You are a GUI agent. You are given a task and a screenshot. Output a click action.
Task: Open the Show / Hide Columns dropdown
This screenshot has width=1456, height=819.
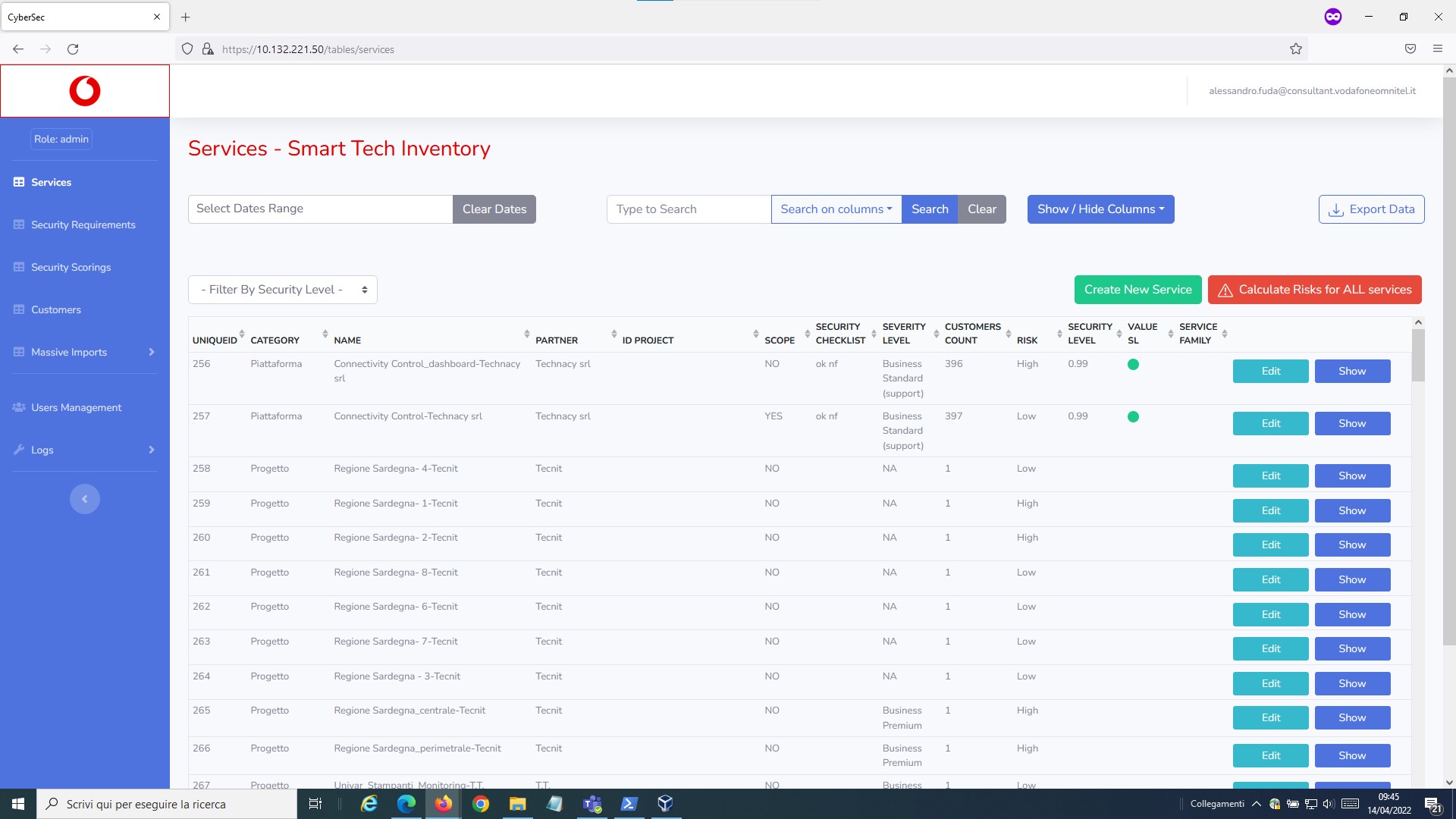(1100, 209)
